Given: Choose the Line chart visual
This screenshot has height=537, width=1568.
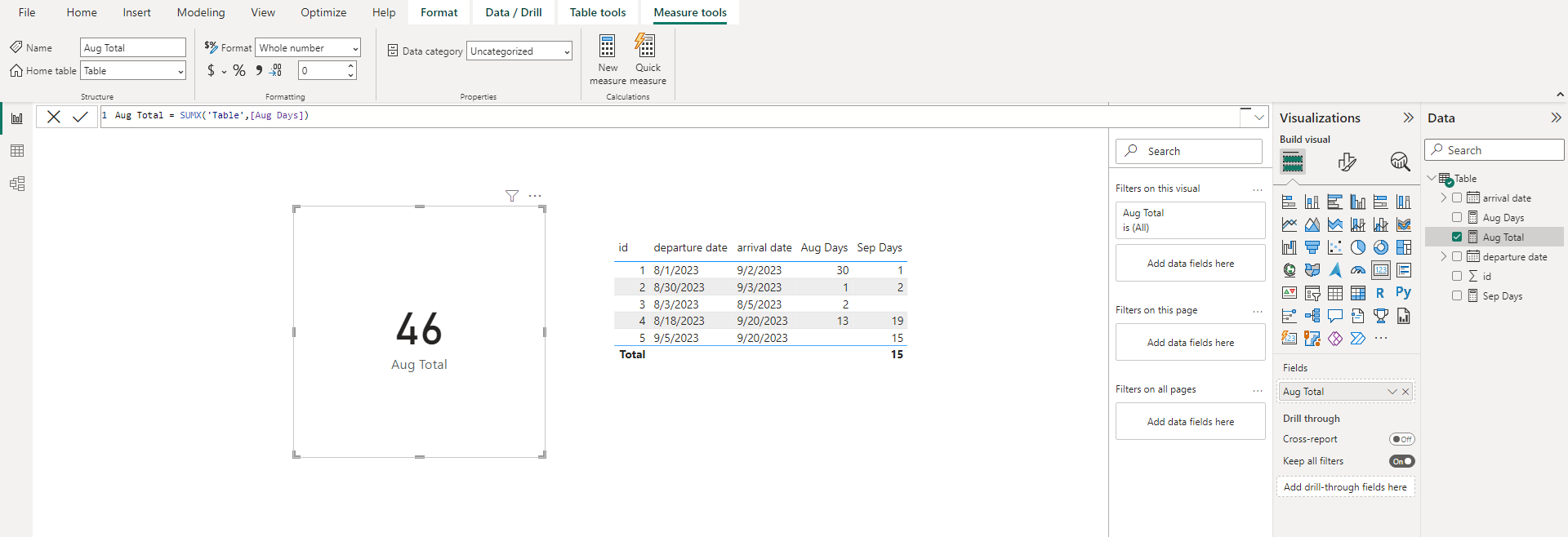Looking at the screenshot, I should (1290, 224).
